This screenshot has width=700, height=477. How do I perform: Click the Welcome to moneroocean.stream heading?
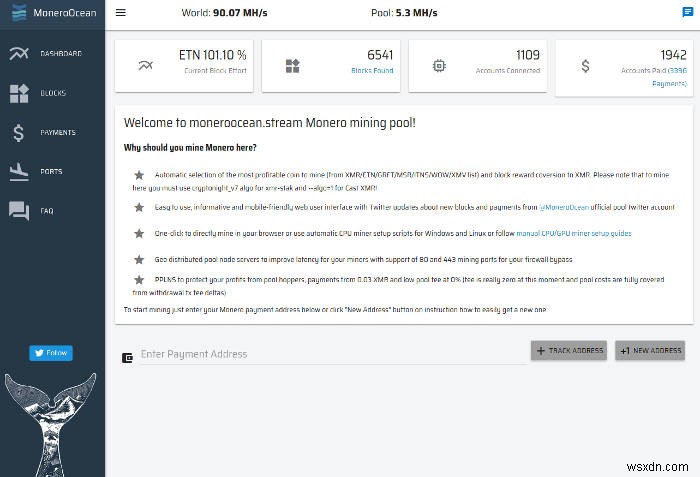coord(270,123)
